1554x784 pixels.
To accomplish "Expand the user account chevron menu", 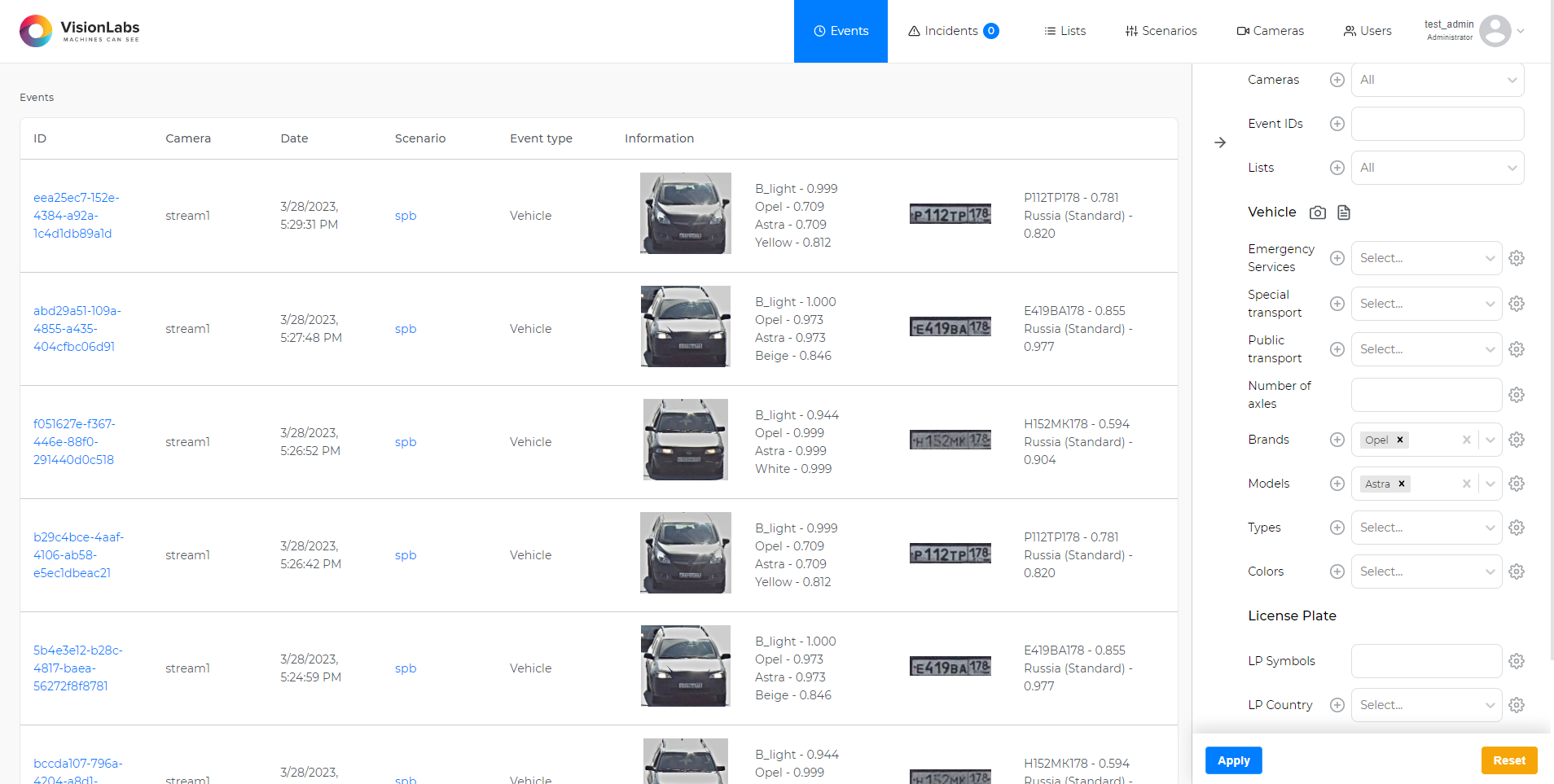I will coord(1521,31).
